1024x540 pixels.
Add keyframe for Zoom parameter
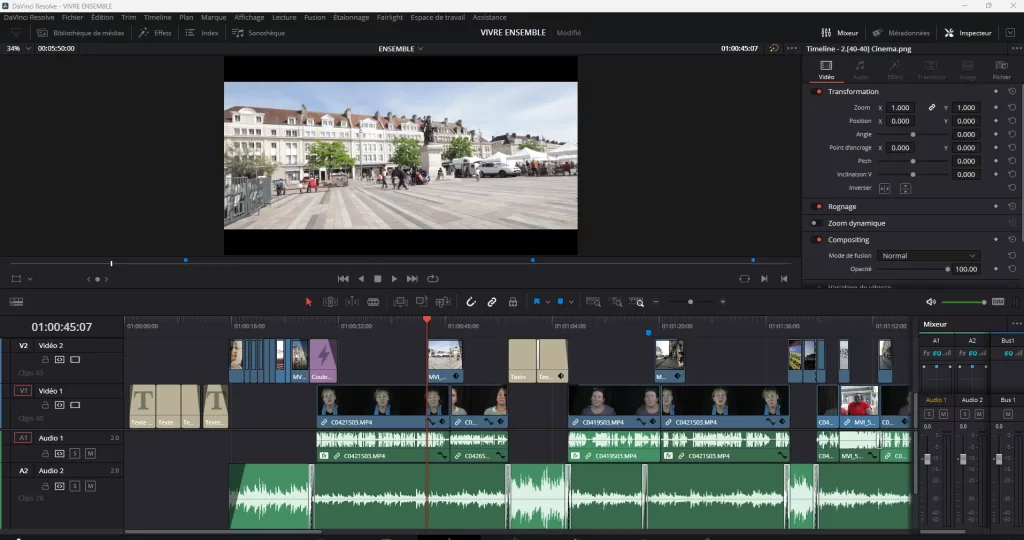tap(996, 107)
